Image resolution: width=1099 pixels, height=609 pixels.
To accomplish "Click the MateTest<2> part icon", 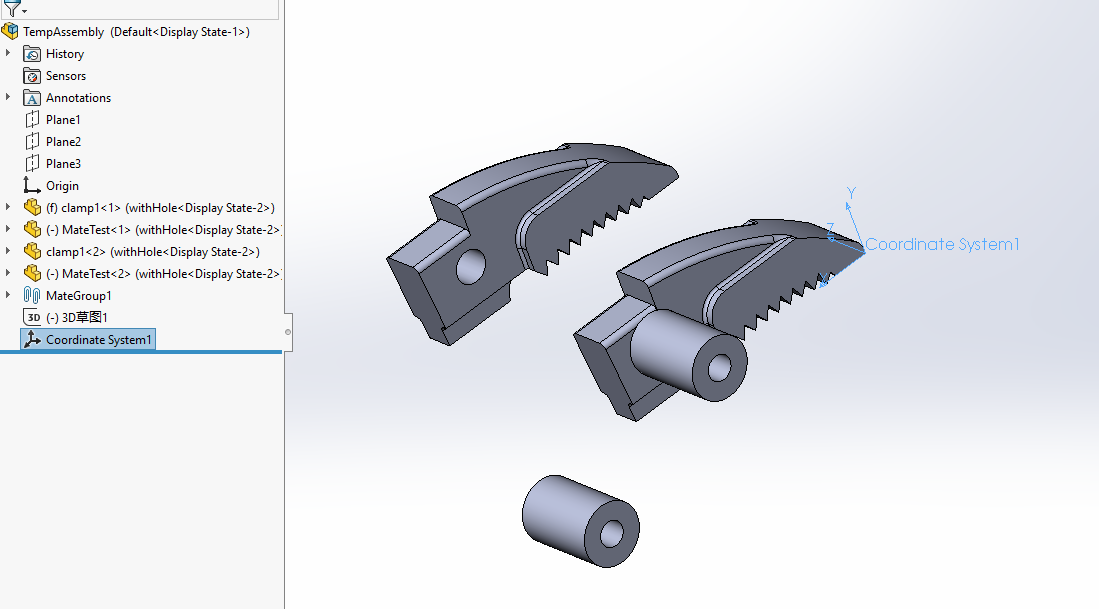I will pyautogui.click(x=32, y=273).
